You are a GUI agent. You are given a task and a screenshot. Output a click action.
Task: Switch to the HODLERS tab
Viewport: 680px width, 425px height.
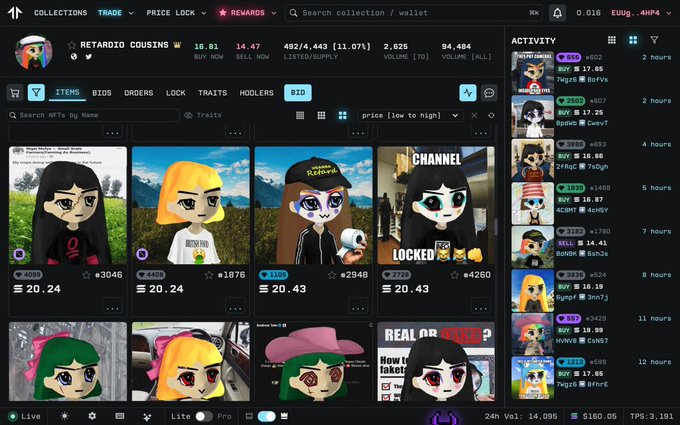coord(256,93)
